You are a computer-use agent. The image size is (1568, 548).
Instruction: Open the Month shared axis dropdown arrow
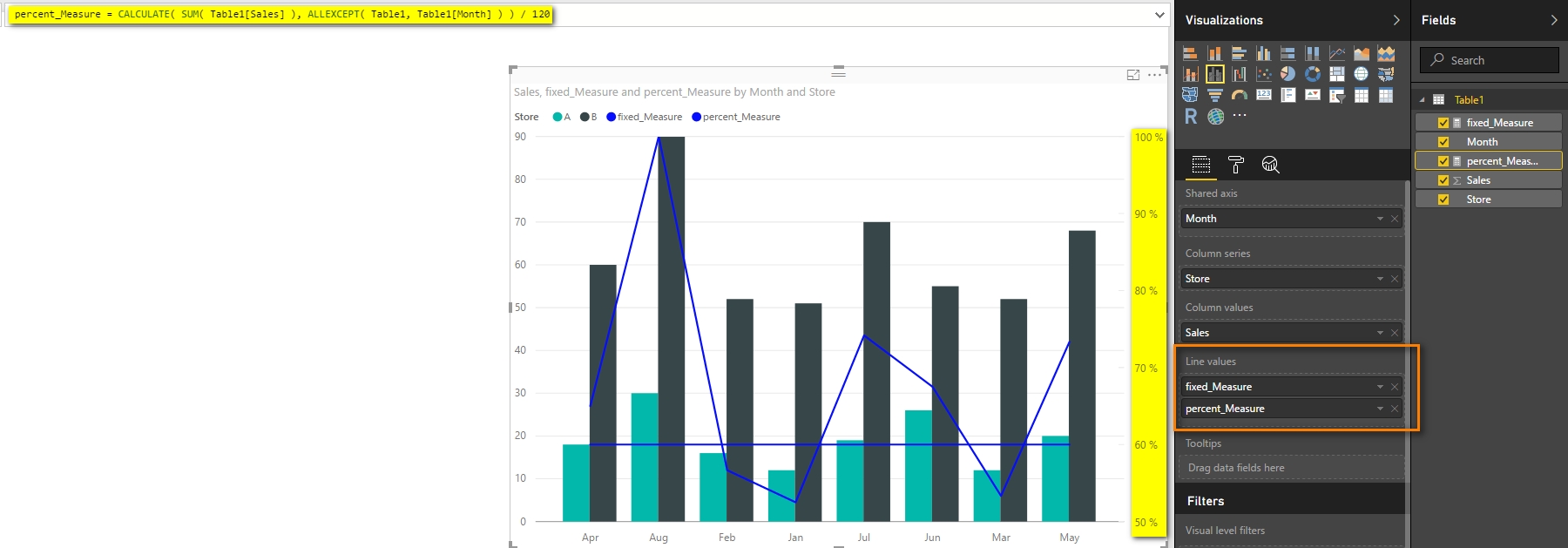(1380, 219)
